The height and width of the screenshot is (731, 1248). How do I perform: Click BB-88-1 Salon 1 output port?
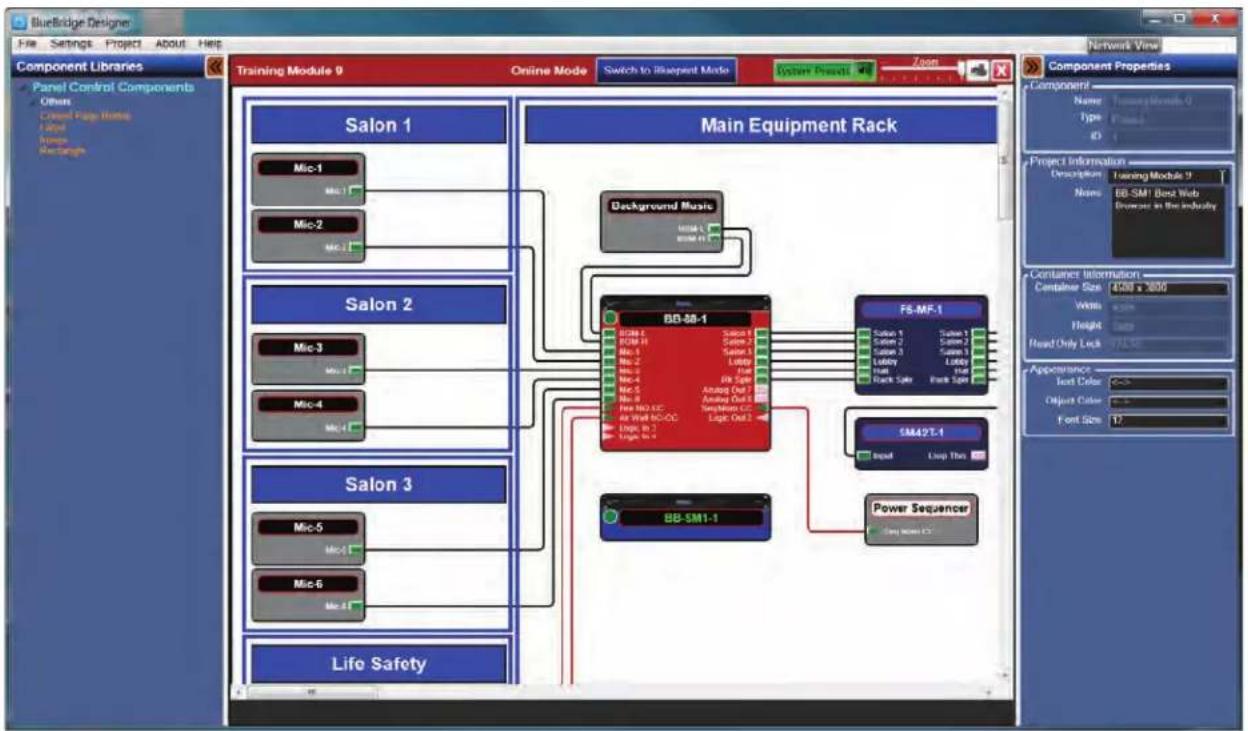(762, 333)
